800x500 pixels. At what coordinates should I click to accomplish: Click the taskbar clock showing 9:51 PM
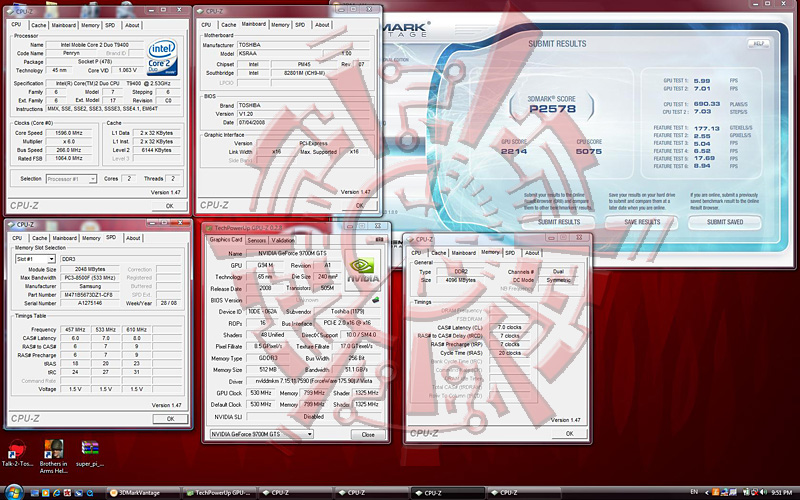781,492
